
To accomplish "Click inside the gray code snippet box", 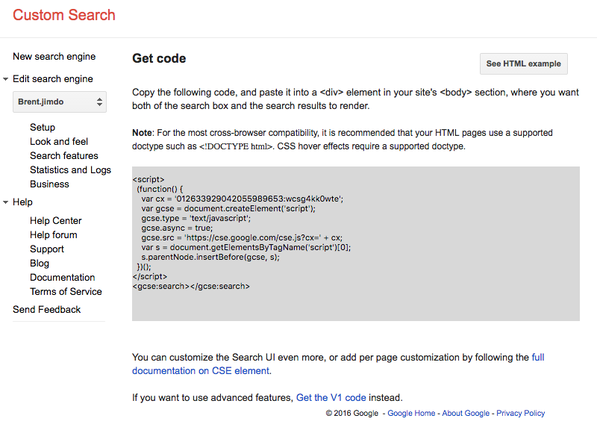I will point(356,244).
